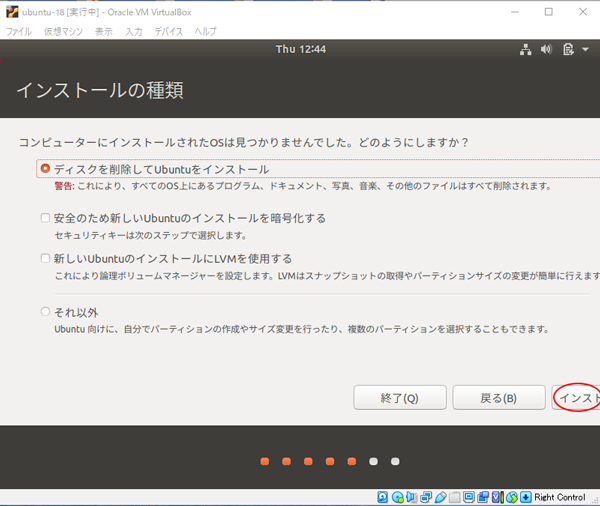Click the Ubuntu network status icon
Image resolution: width=600 pixels, height=506 pixels.
point(525,49)
